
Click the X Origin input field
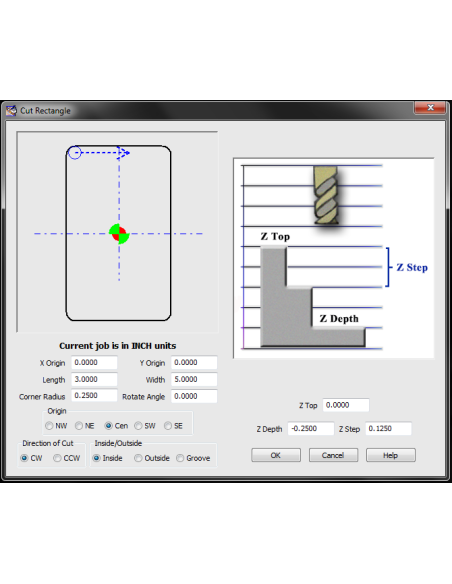94,363
